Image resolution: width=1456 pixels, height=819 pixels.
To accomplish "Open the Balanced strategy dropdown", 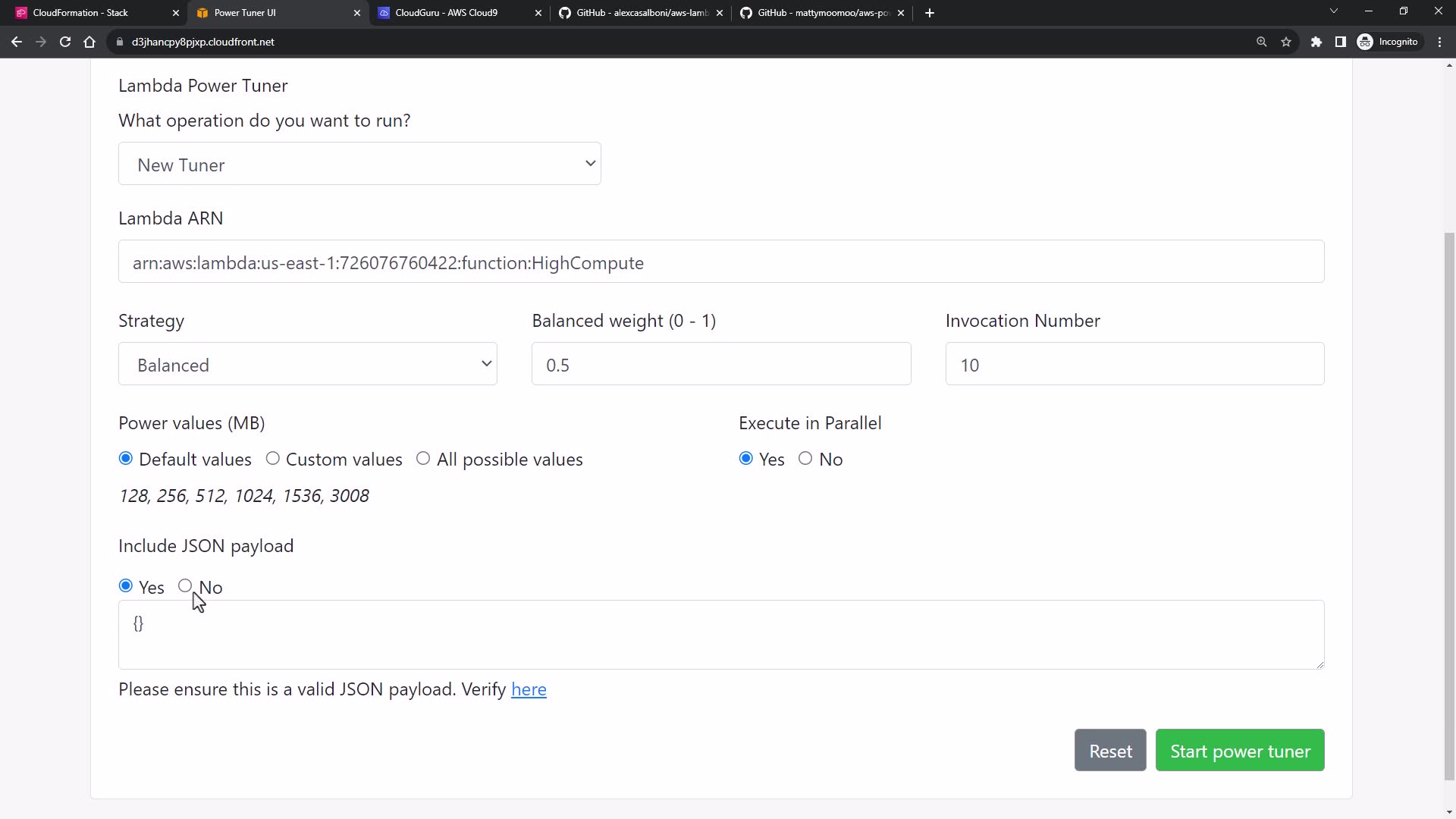I will click(x=308, y=364).
